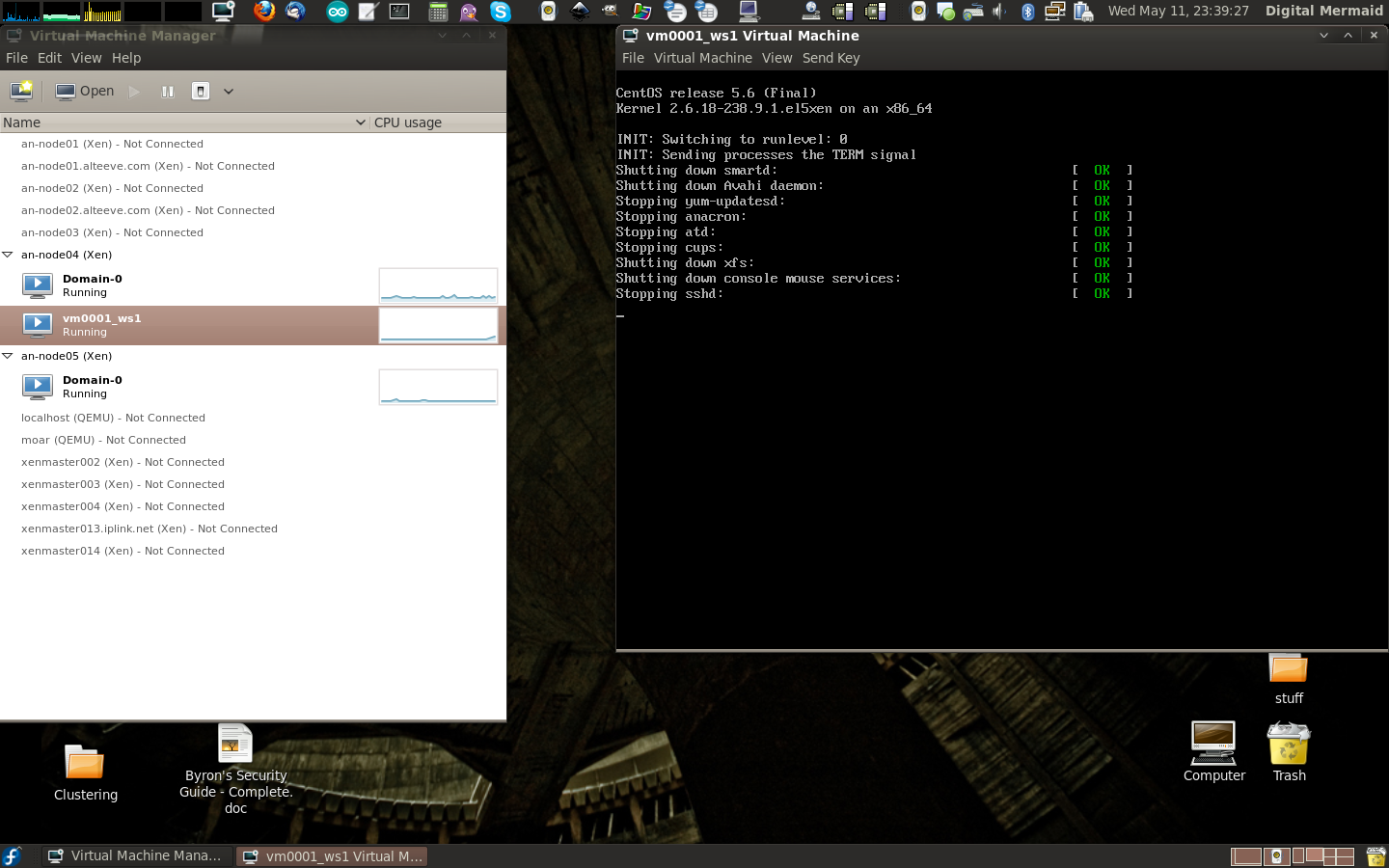Collapse the an-node04 (Xen) tree
The height and width of the screenshot is (868, 1389).
(8, 255)
